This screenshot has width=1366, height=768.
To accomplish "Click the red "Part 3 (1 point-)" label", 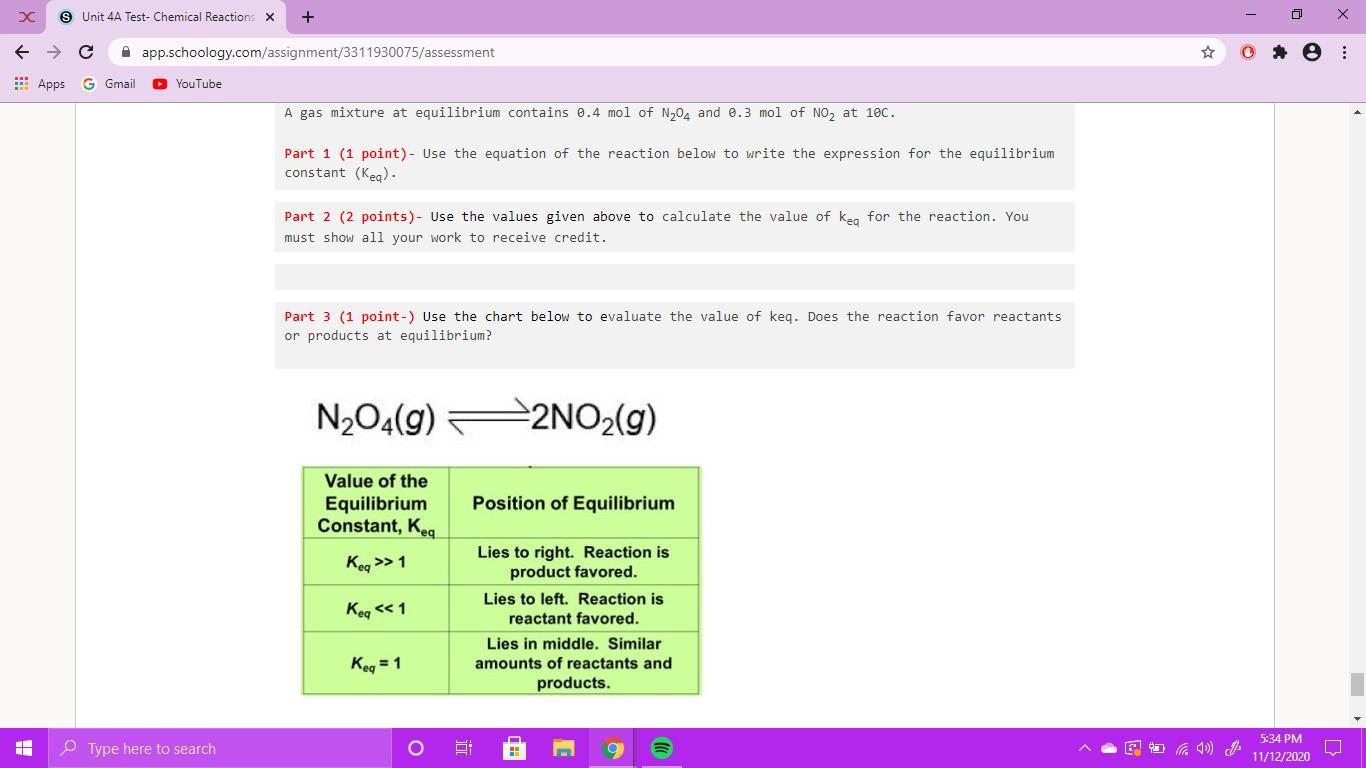I will (350, 317).
